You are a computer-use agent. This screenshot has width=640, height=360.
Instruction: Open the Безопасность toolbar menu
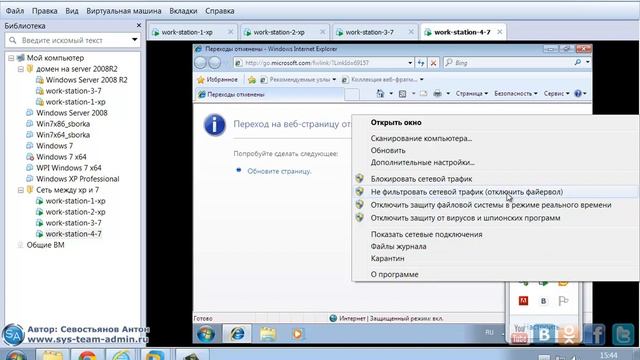pos(516,94)
